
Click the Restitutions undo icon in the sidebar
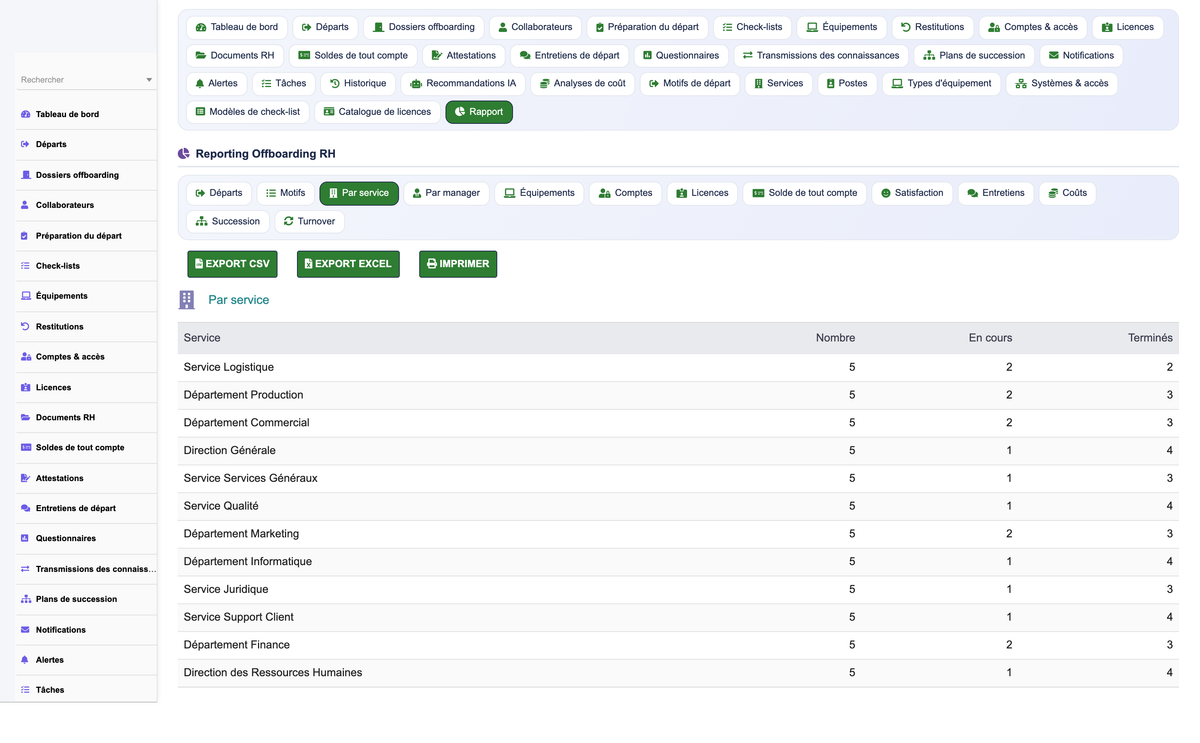(25, 326)
